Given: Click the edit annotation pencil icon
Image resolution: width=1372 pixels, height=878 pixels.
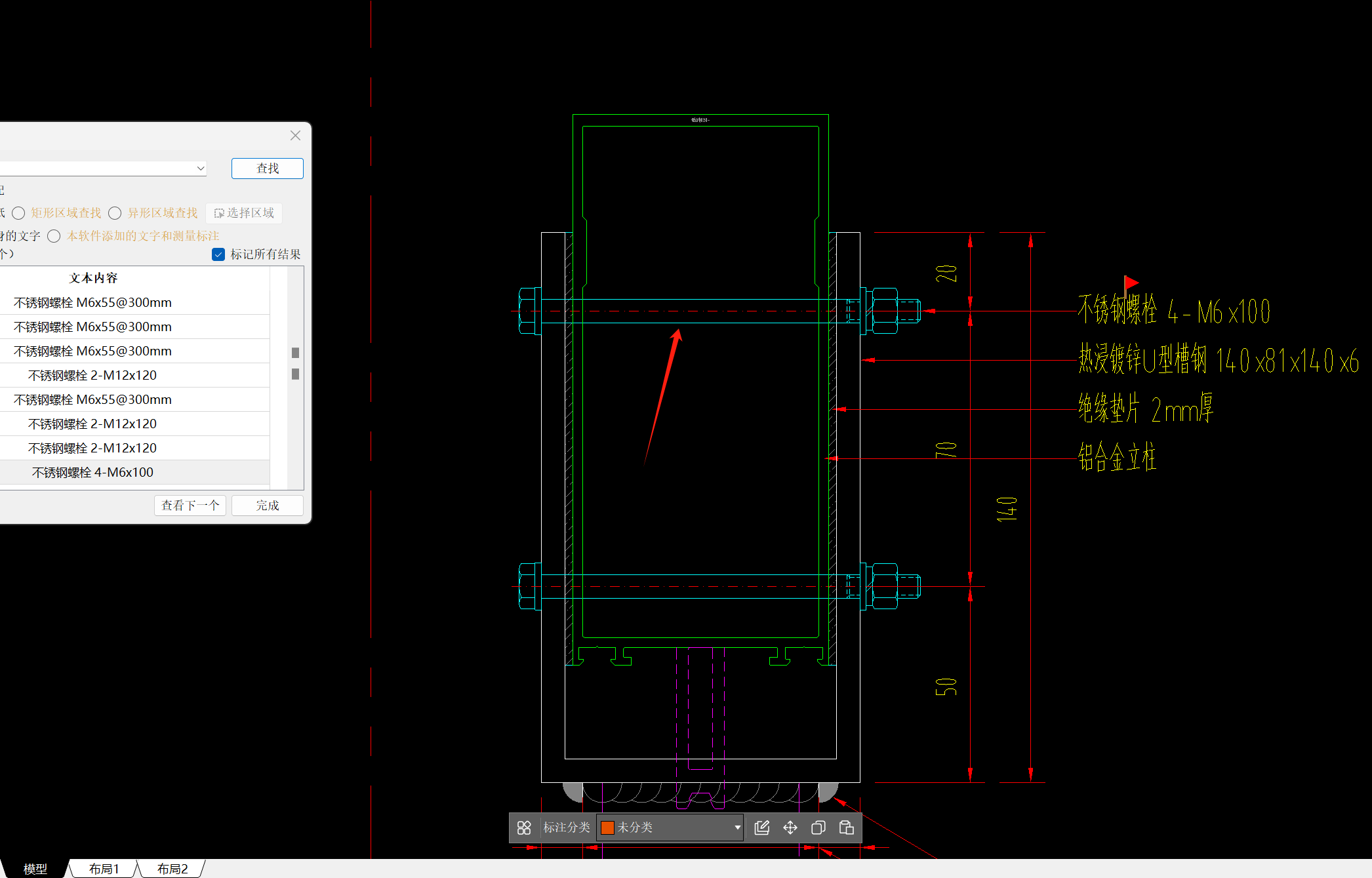Looking at the screenshot, I should click(x=761, y=828).
